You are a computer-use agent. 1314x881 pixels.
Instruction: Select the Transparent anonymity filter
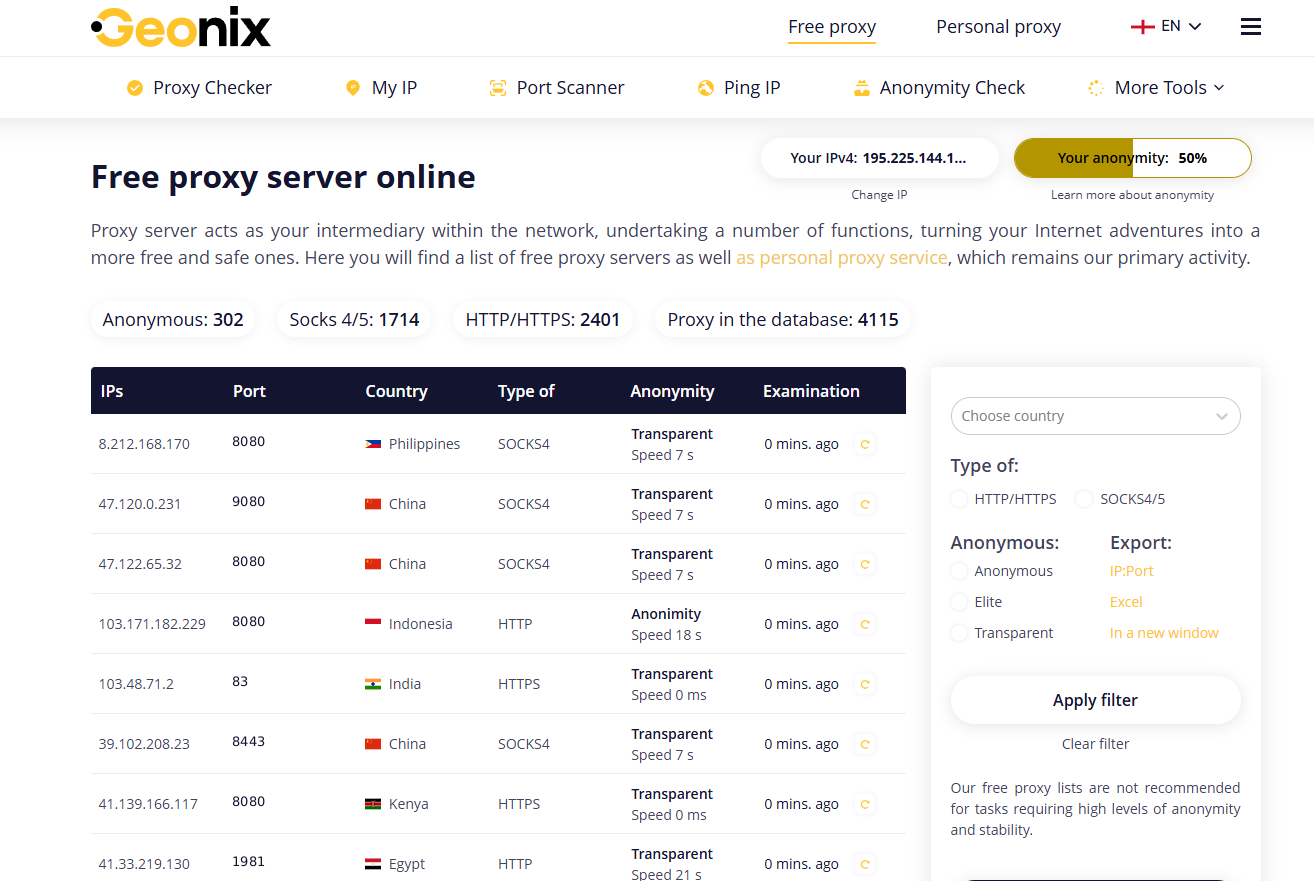(959, 633)
